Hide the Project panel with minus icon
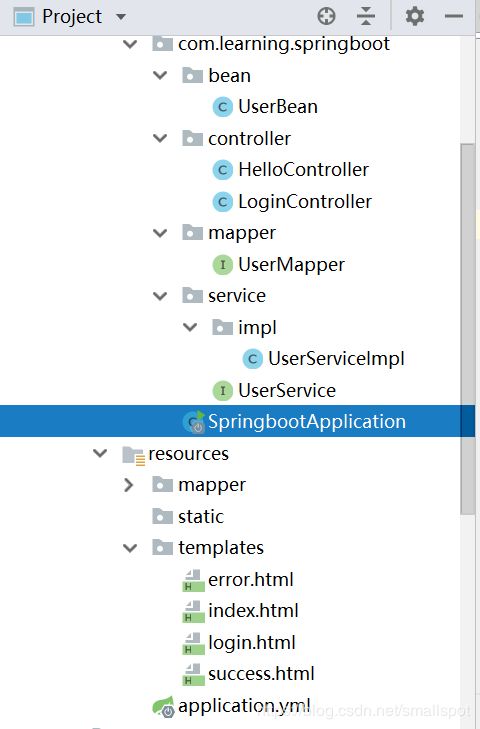480x729 pixels. click(453, 16)
